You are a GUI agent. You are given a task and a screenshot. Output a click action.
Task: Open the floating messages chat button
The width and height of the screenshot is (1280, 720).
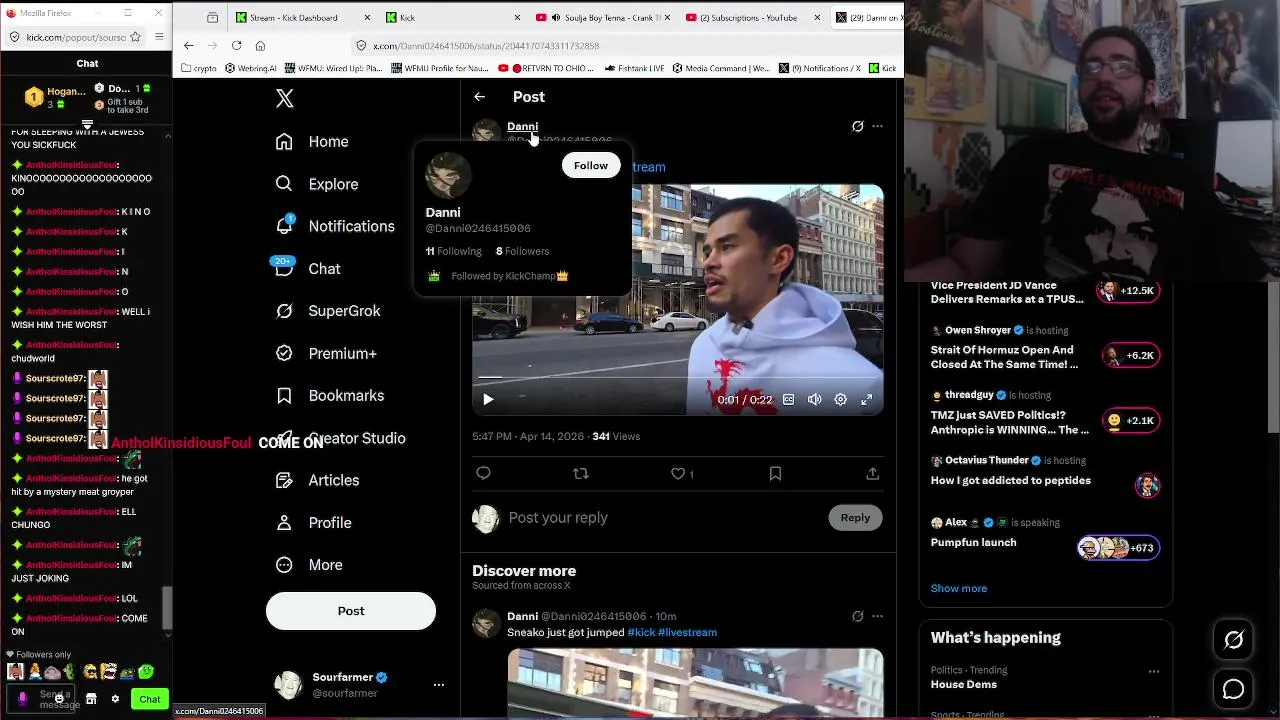point(1233,689)
